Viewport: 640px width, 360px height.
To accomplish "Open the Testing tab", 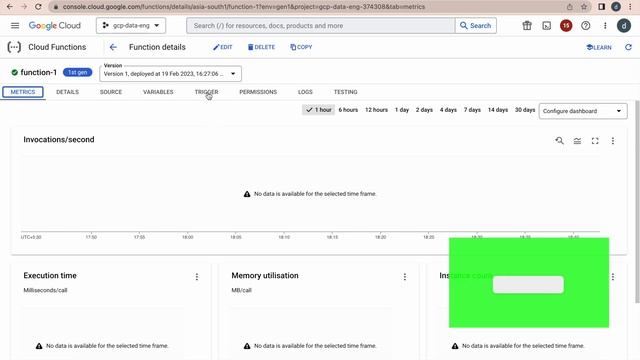I will click(x=345, y=92).
